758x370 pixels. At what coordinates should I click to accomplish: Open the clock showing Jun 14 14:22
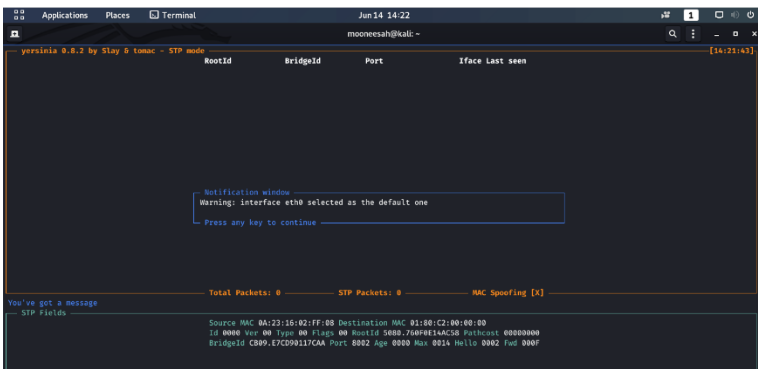click(x=384, y=15)
